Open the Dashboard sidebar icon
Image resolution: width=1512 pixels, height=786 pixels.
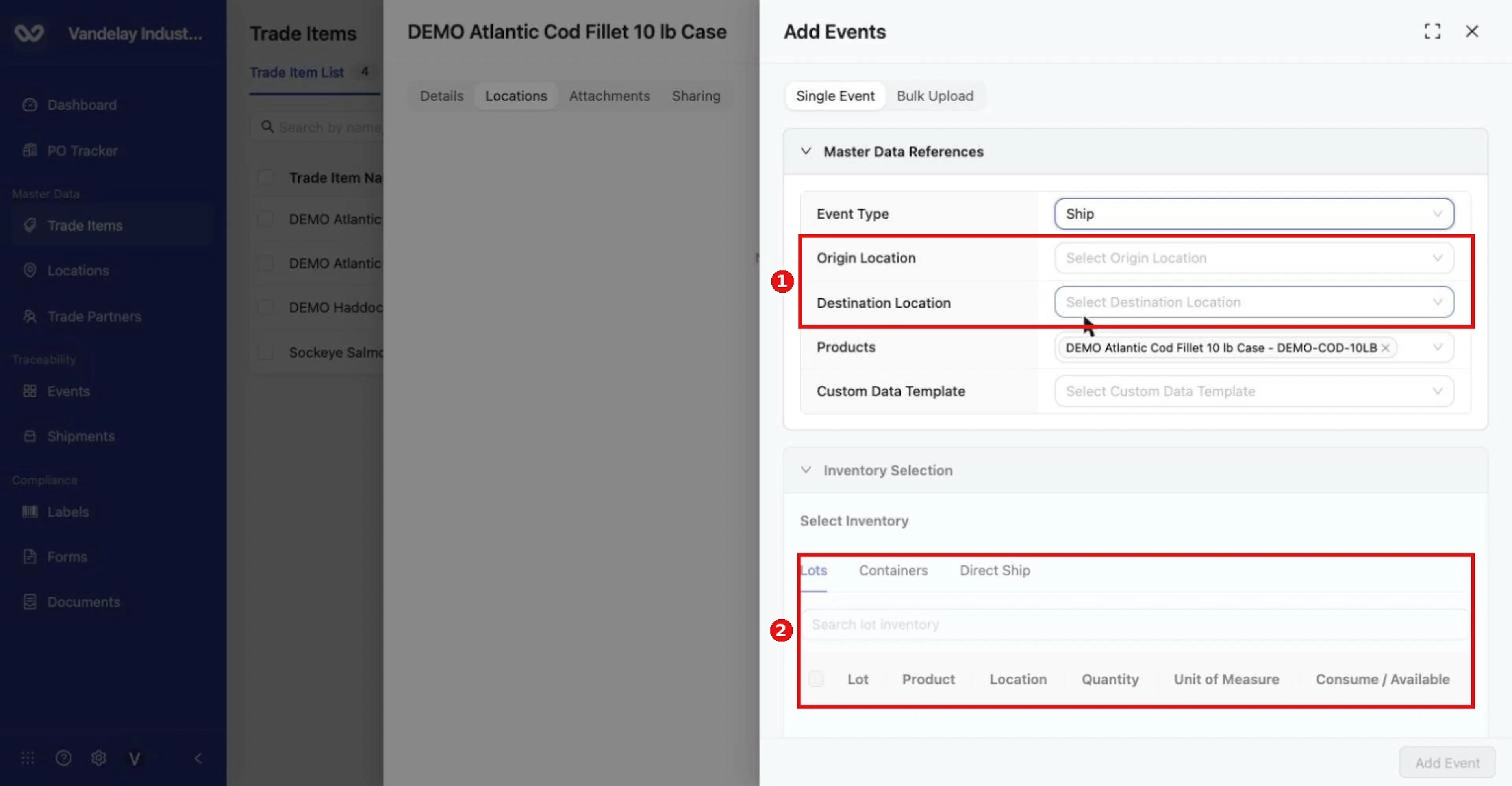point(30,105)
